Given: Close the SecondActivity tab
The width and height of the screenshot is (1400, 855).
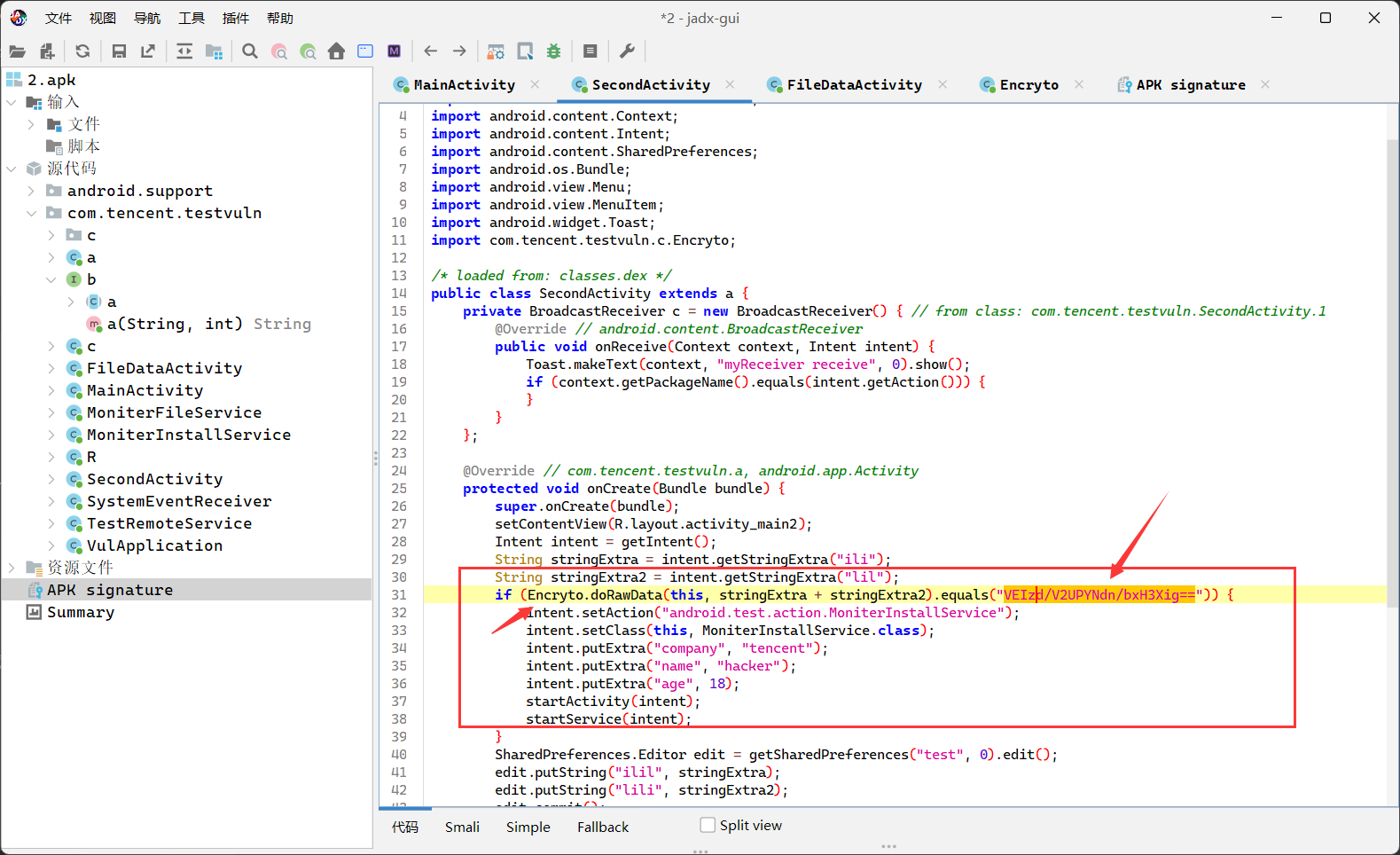Looking at the screenshot, I should point(730,84).
